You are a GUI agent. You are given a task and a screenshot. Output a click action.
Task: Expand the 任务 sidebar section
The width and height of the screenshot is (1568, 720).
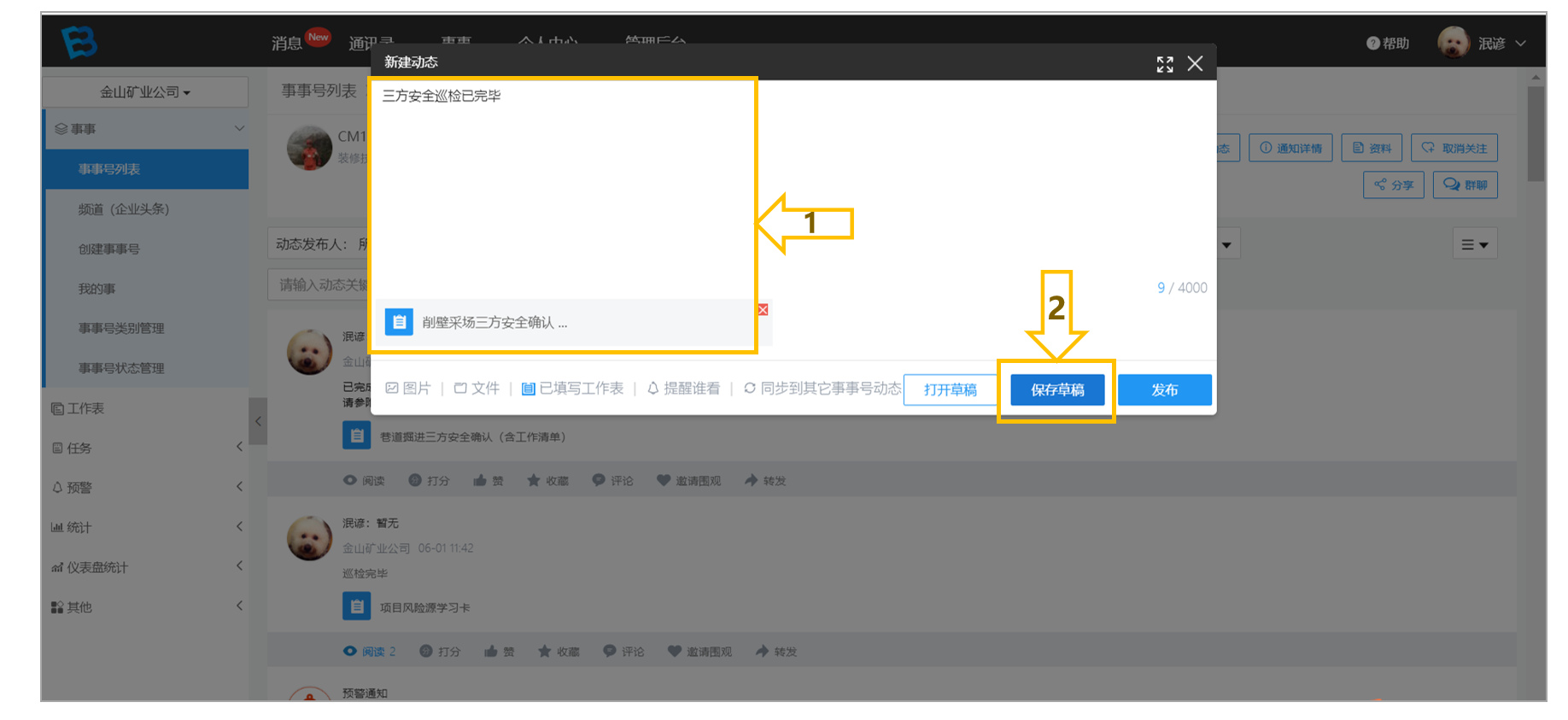(146, 448)
